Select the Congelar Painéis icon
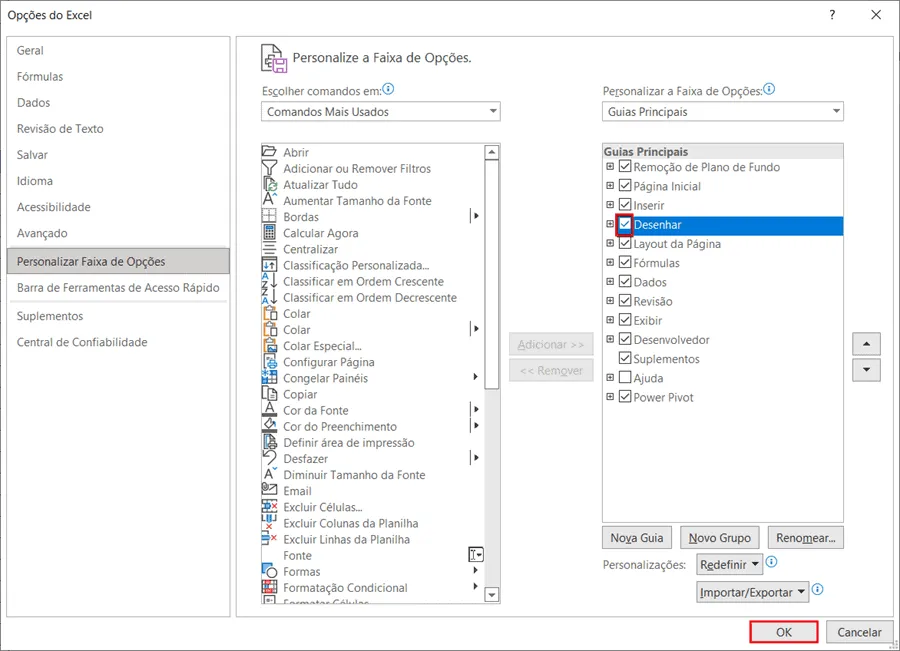This screenshot has height=651, width=900. [269, 378]
